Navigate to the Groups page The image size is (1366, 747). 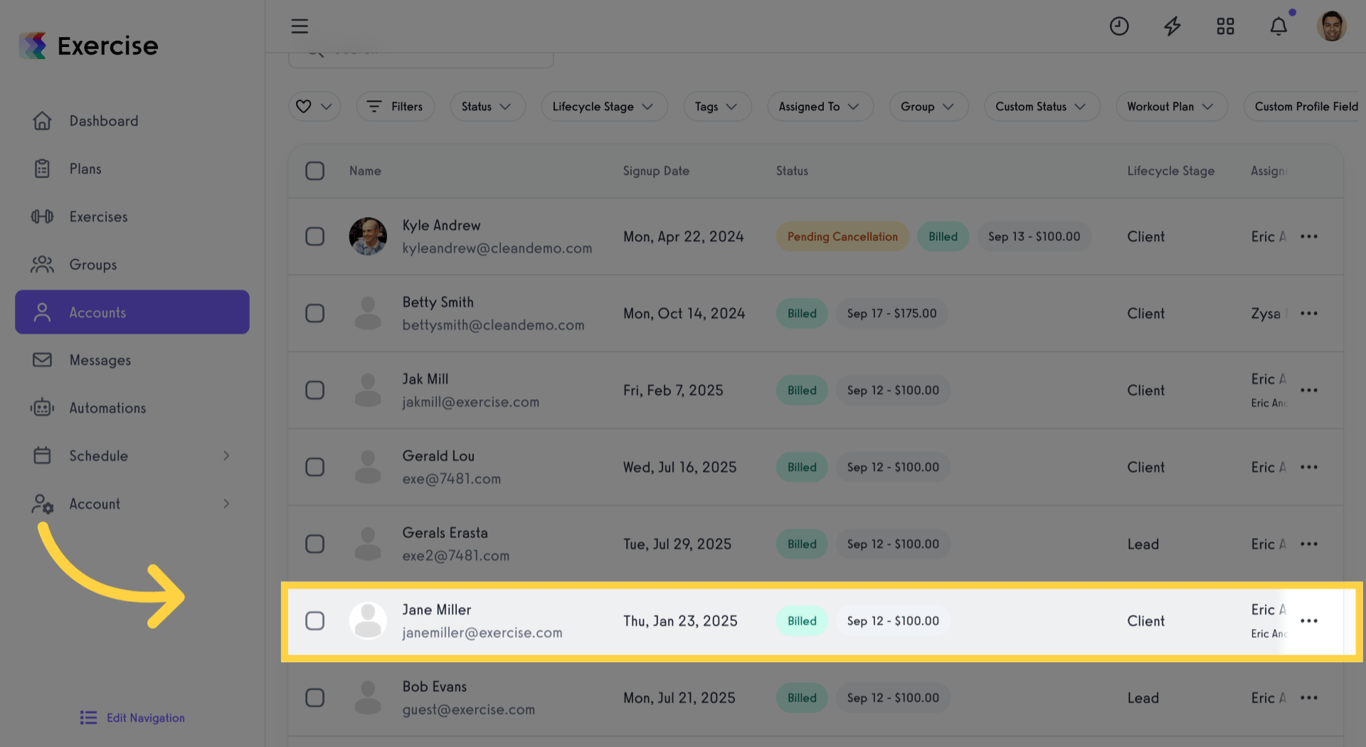[93, 264]
